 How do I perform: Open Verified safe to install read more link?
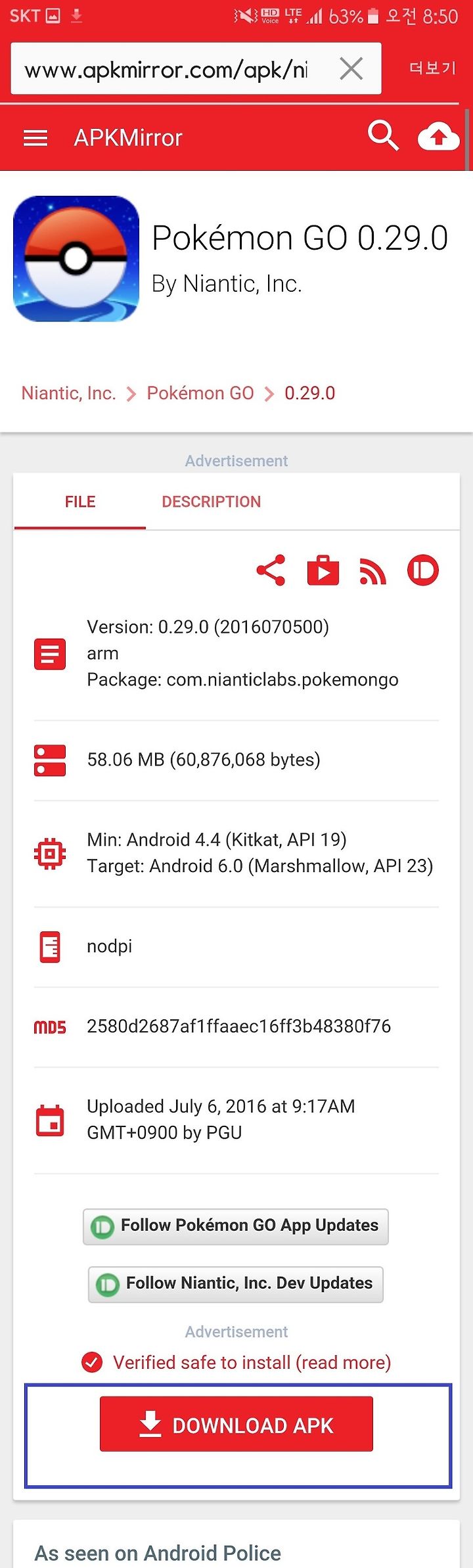point(252,1362)
